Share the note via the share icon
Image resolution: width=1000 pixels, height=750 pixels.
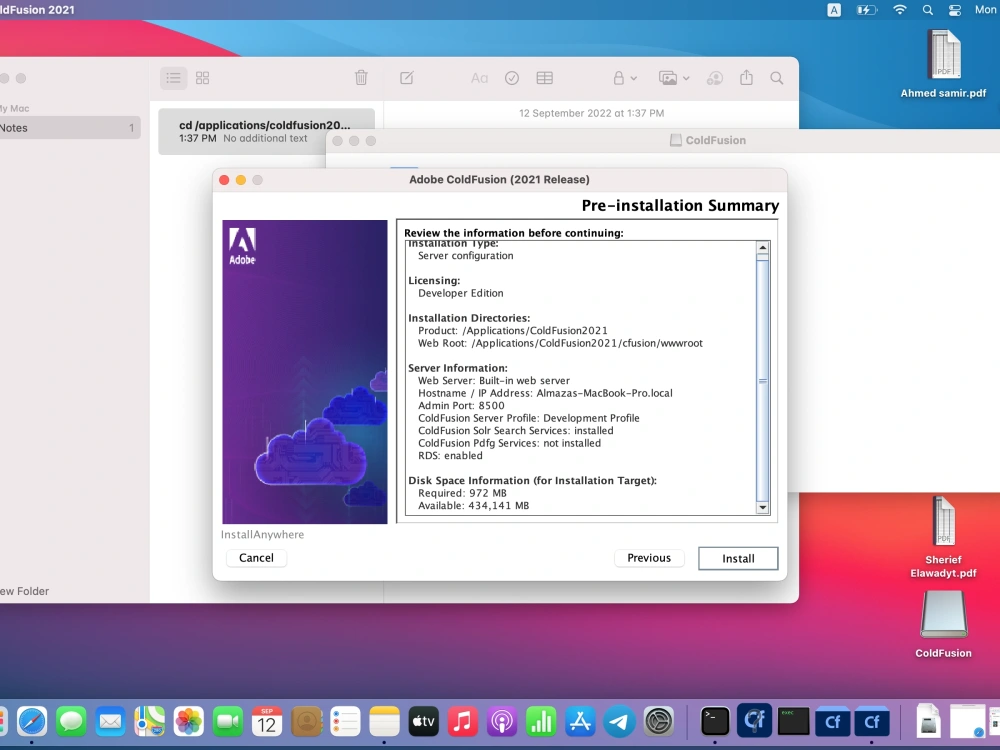click(746, 77)
